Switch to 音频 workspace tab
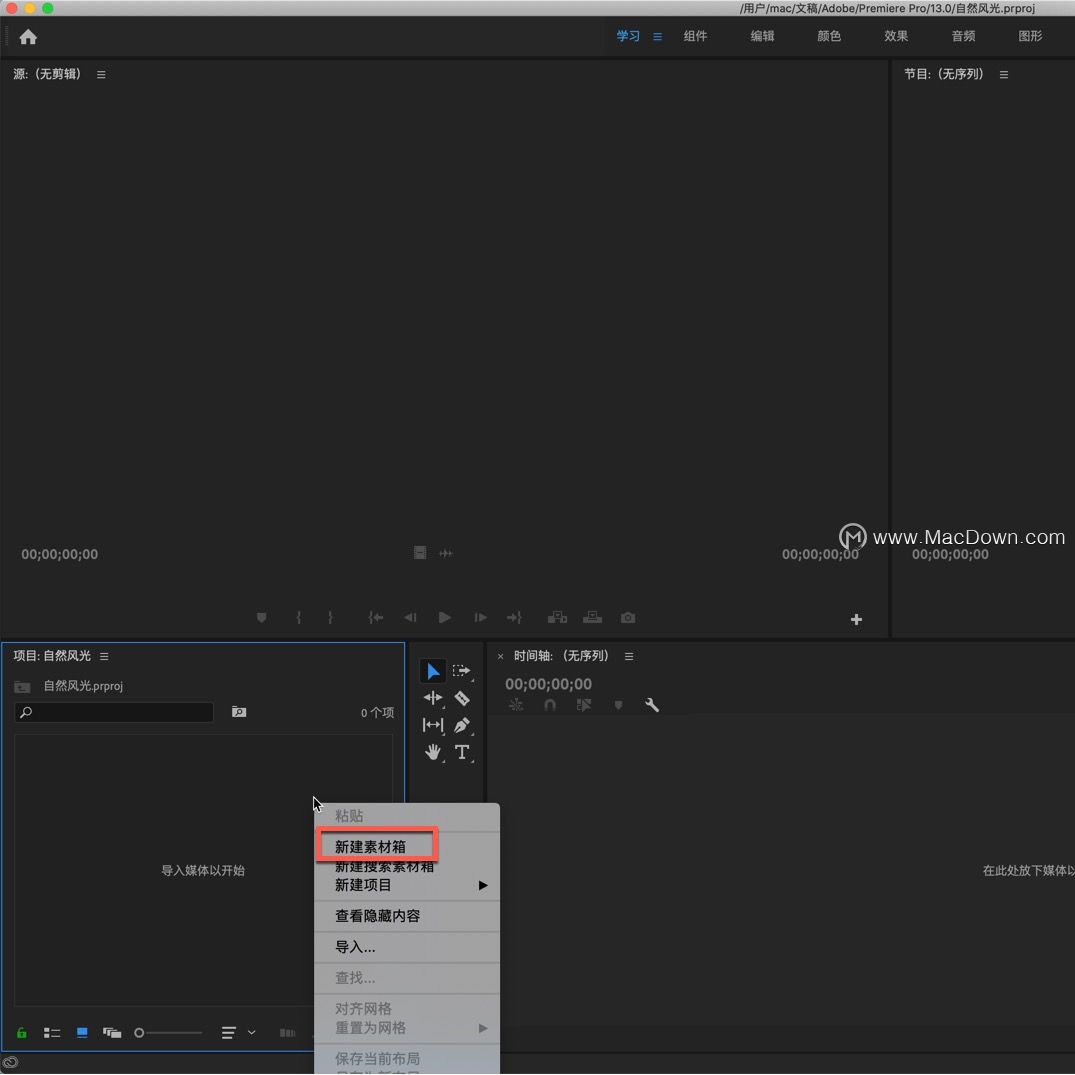 coord(963,36)
